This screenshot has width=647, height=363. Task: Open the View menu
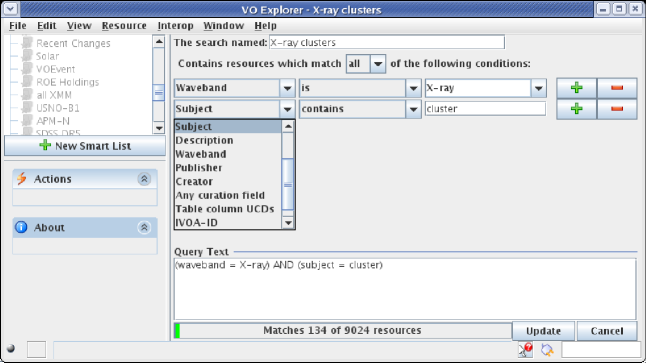coord(79,26)
